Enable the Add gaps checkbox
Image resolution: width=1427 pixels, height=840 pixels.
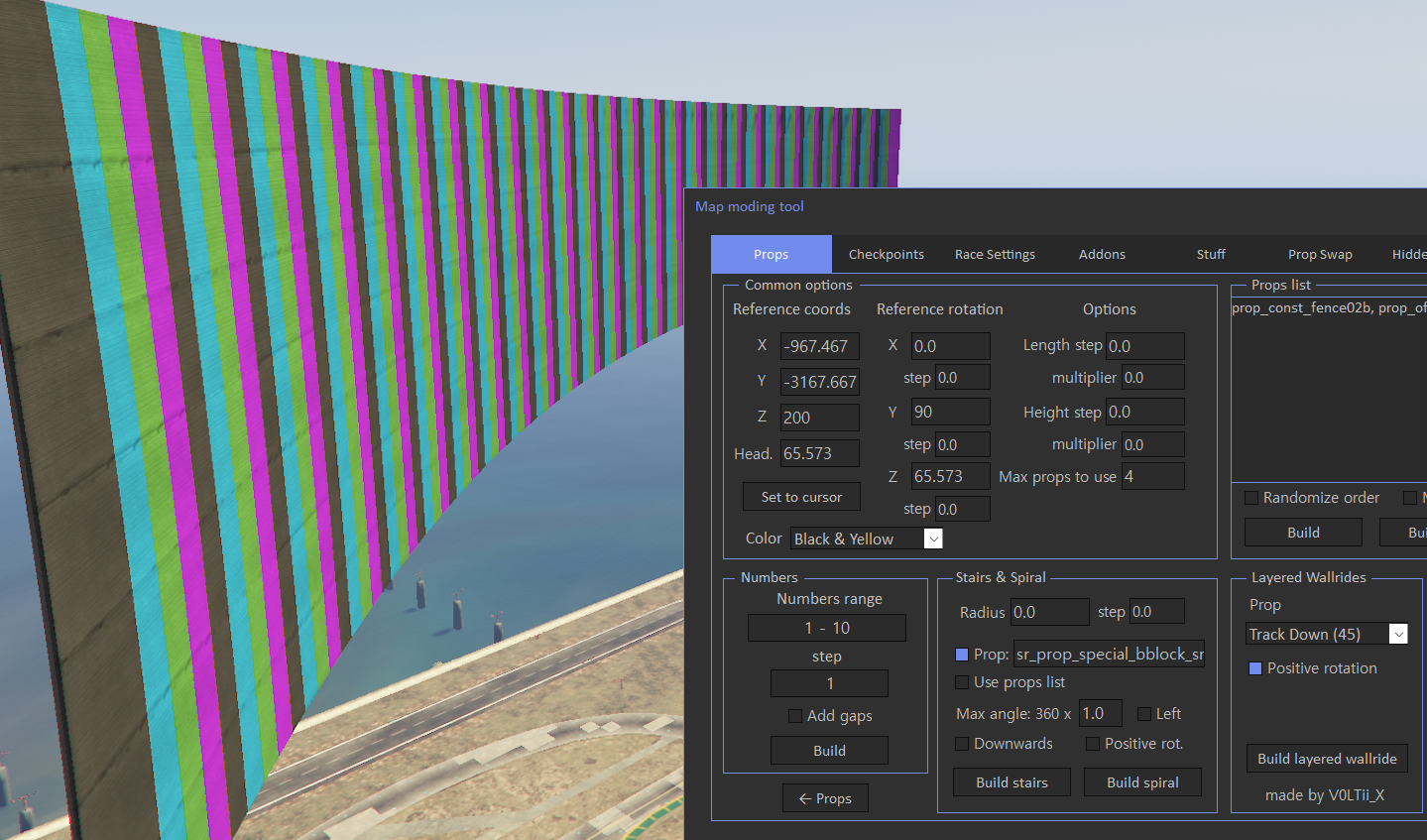795,716
